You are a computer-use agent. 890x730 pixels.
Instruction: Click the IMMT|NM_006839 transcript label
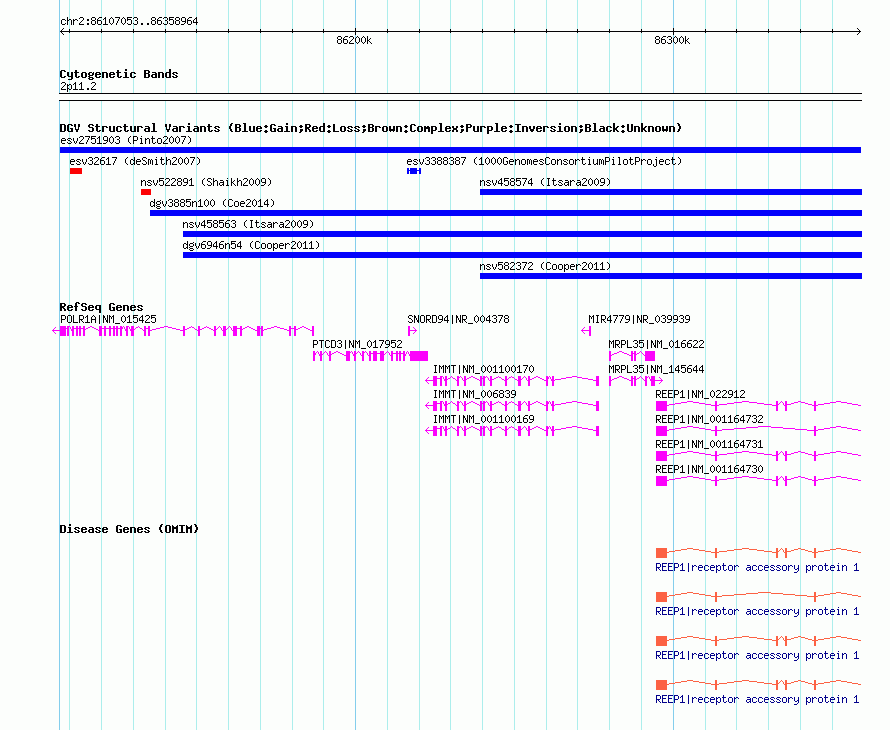475,395
